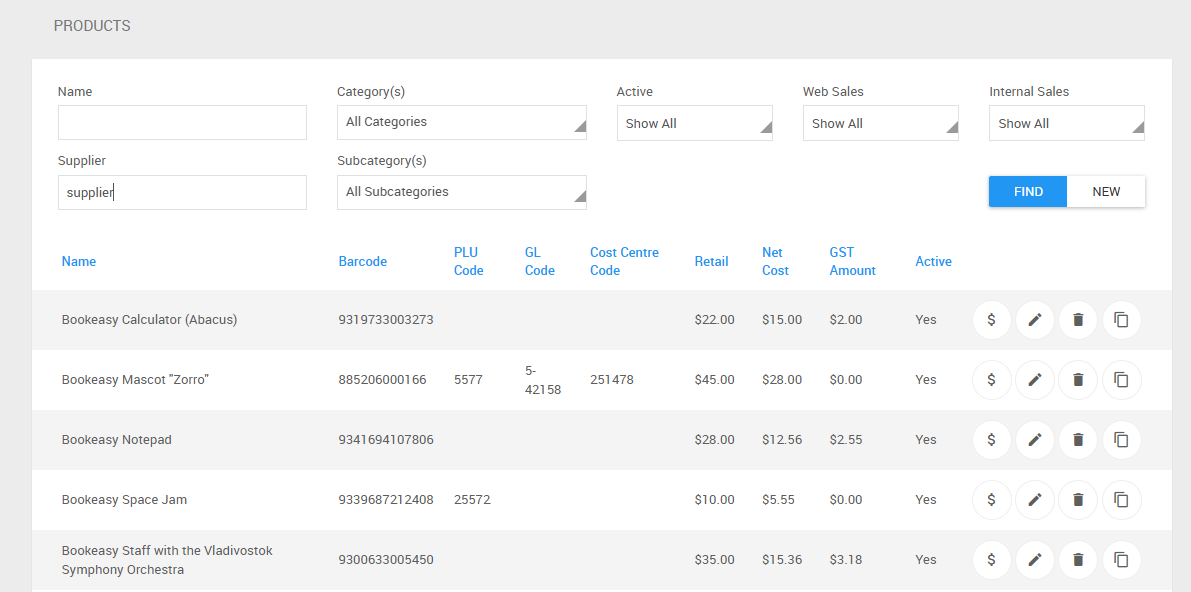Sort by the PLU Code column
1191x592 pixels.
pos(469,261)
